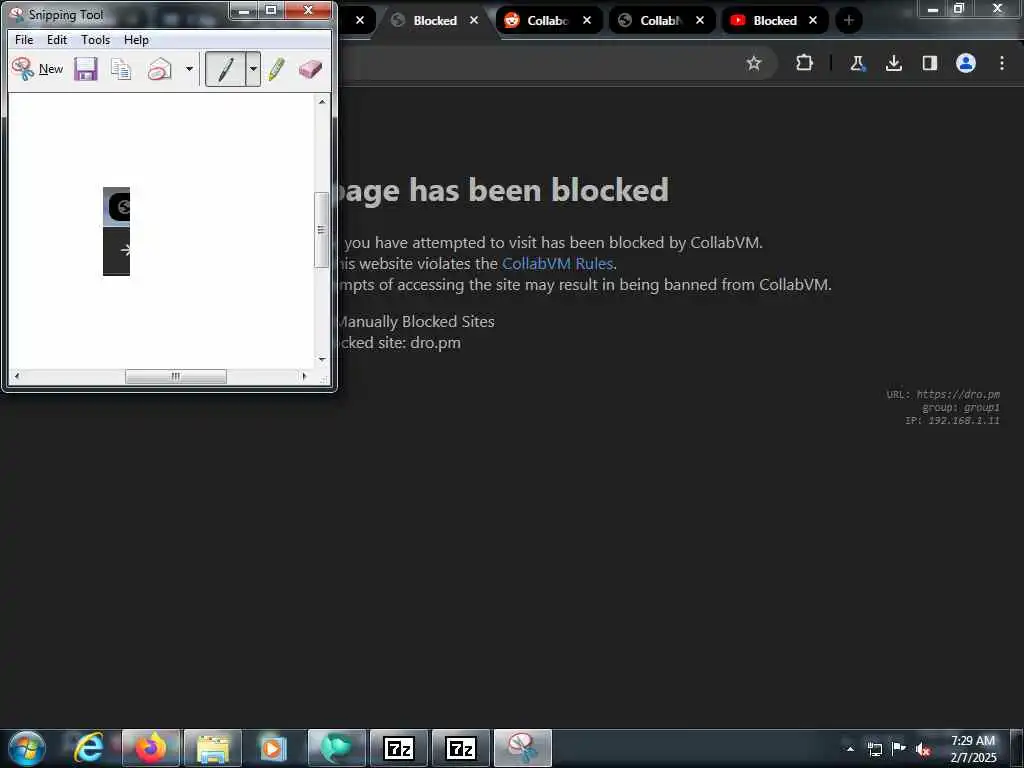This screenshot has height=768, width=1024.
Task: Open the File menu in Snipping Tool
Action: coord(24,40)
